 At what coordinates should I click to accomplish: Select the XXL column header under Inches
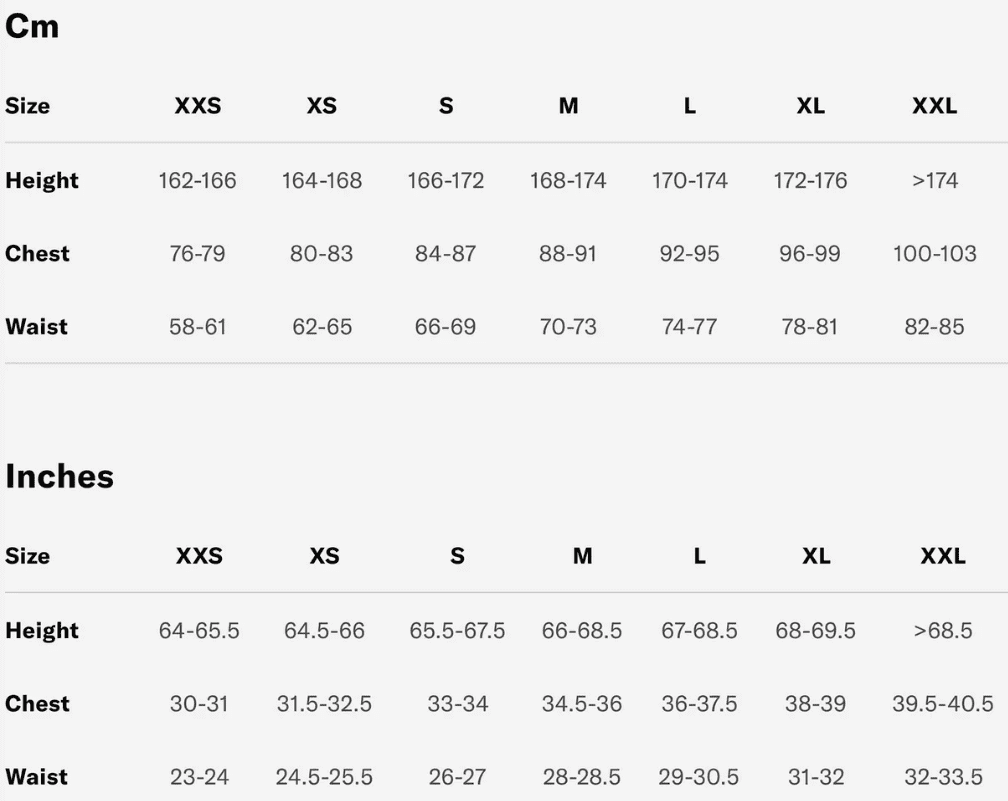click(x=943, y=556)
